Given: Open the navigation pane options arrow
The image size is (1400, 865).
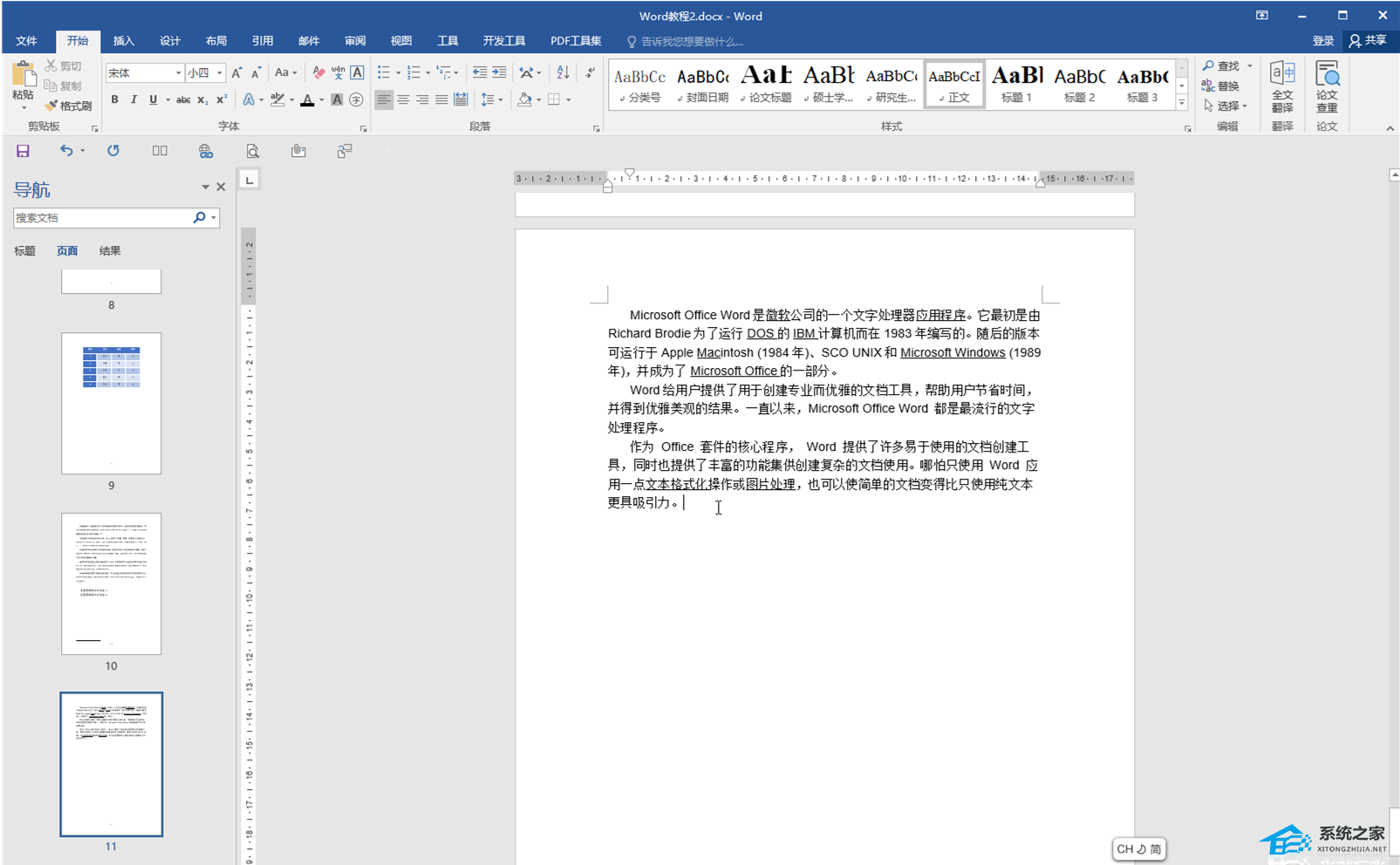Looking at the screenshot, I should pos(205,187).
